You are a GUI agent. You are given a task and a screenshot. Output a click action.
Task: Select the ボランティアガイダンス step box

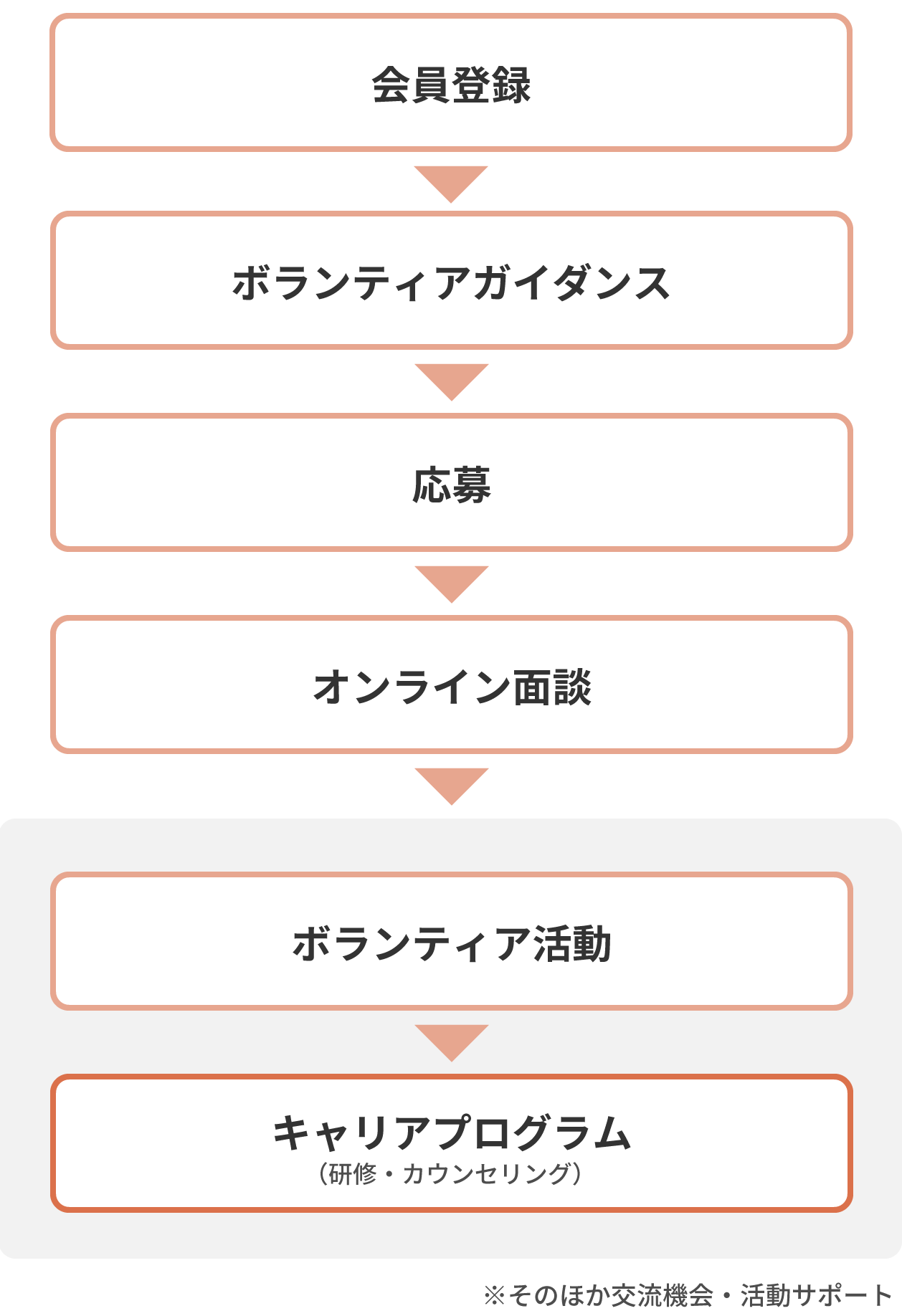pos(451,280)
